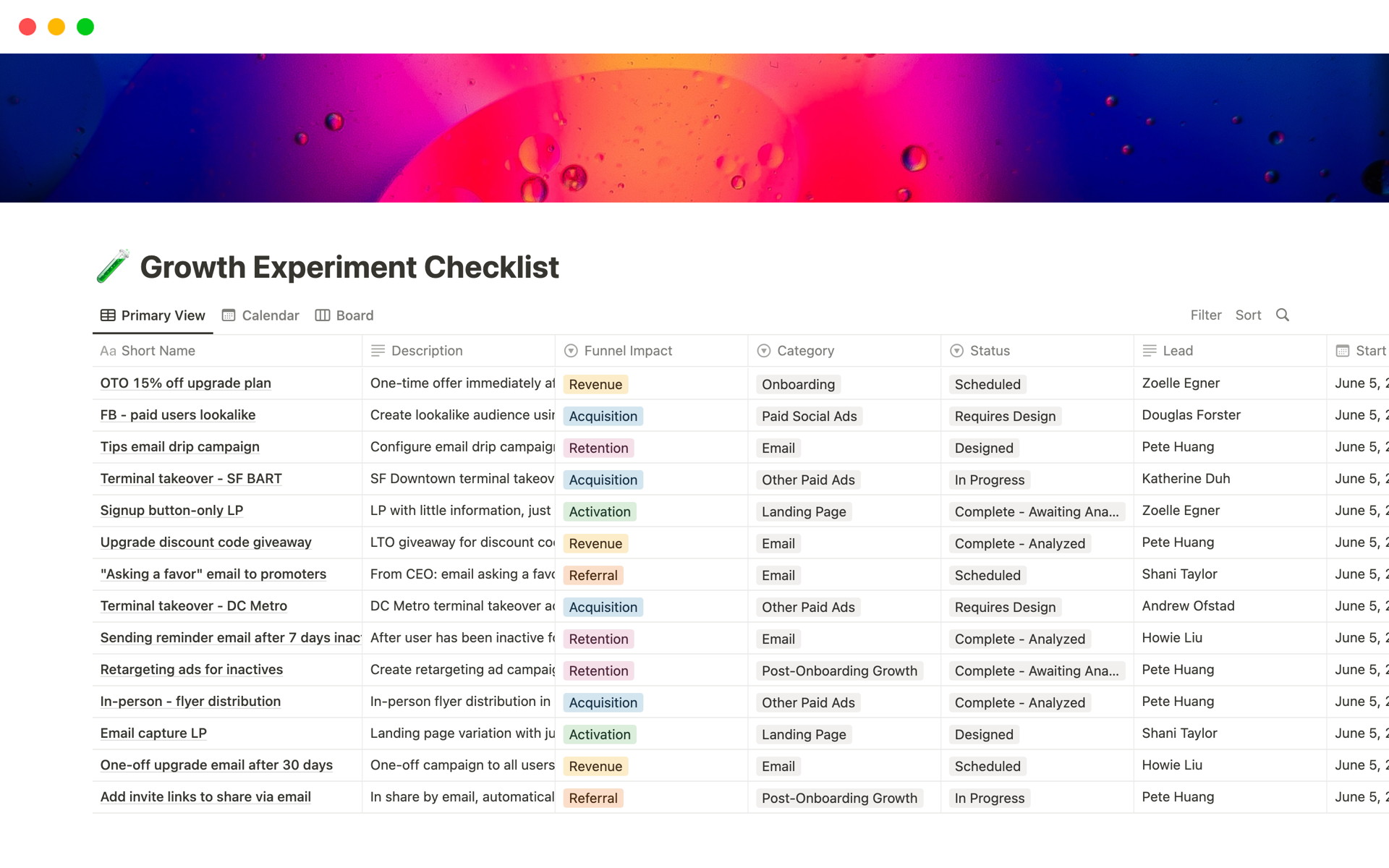Open the Status column header menu

coord(989,351)
